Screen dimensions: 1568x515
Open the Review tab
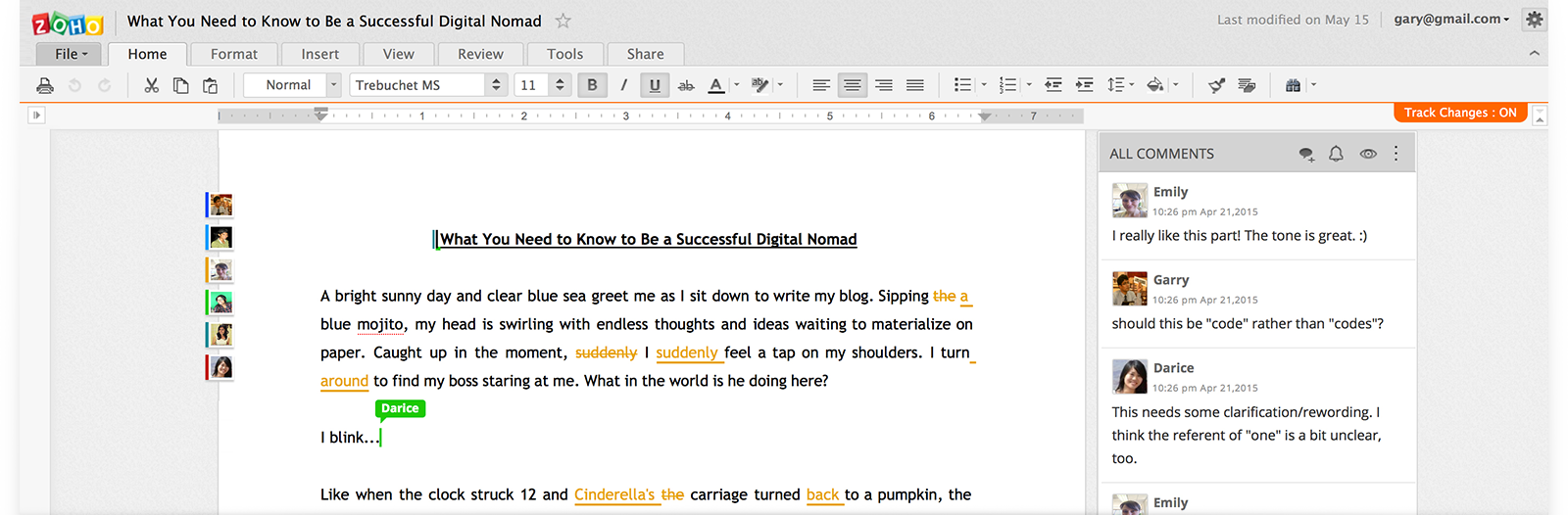pyautogui.click(x=480, y=54)
